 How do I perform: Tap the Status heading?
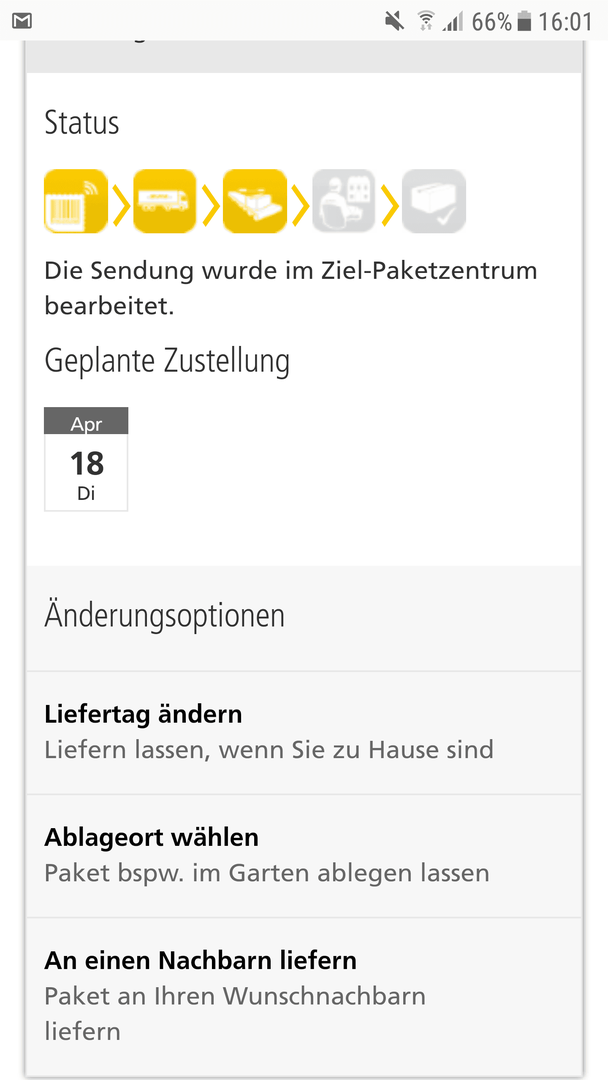click(x=82, y=124)
